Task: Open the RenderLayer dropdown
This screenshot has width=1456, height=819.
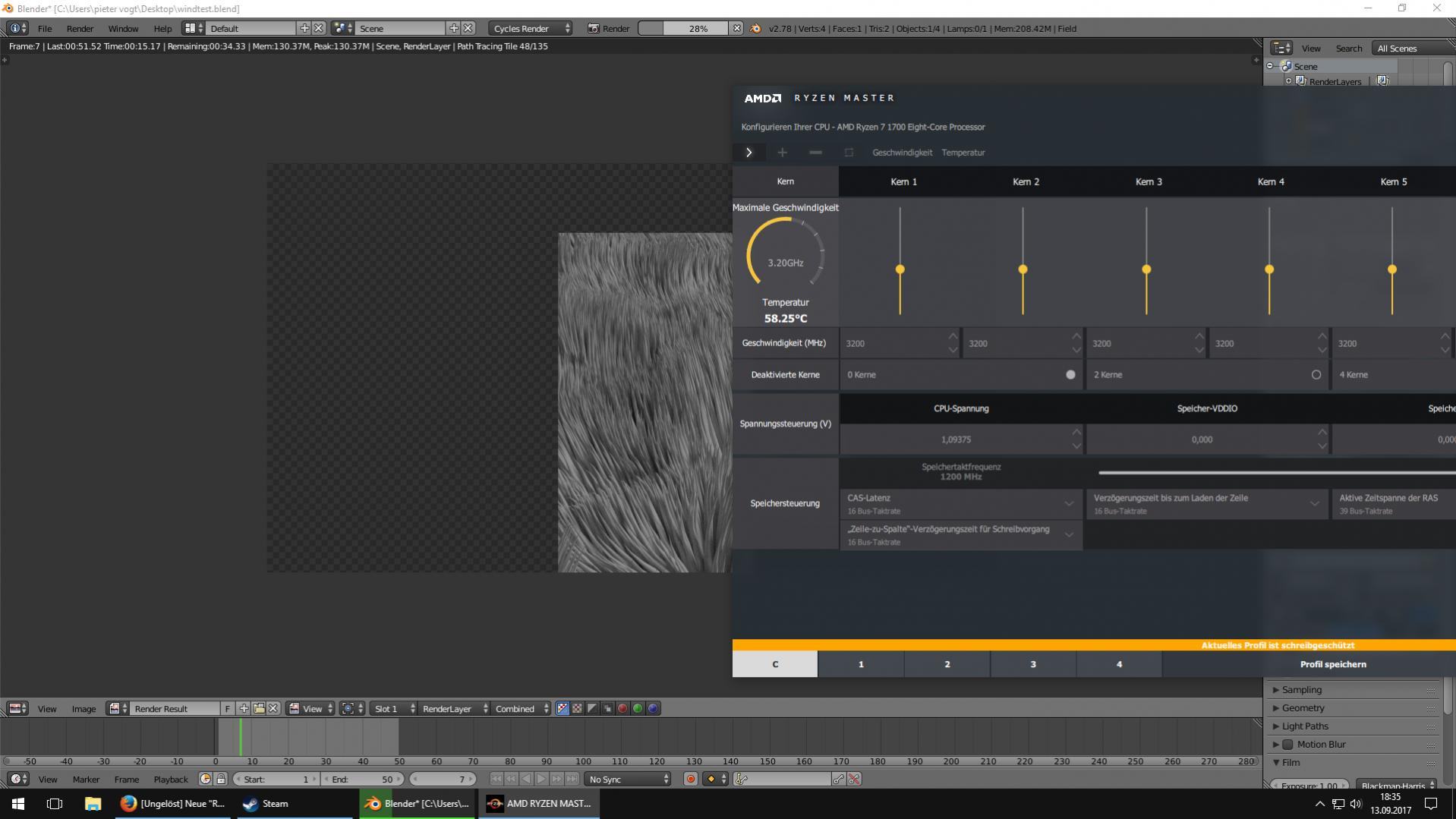Action: pos(454,708)
